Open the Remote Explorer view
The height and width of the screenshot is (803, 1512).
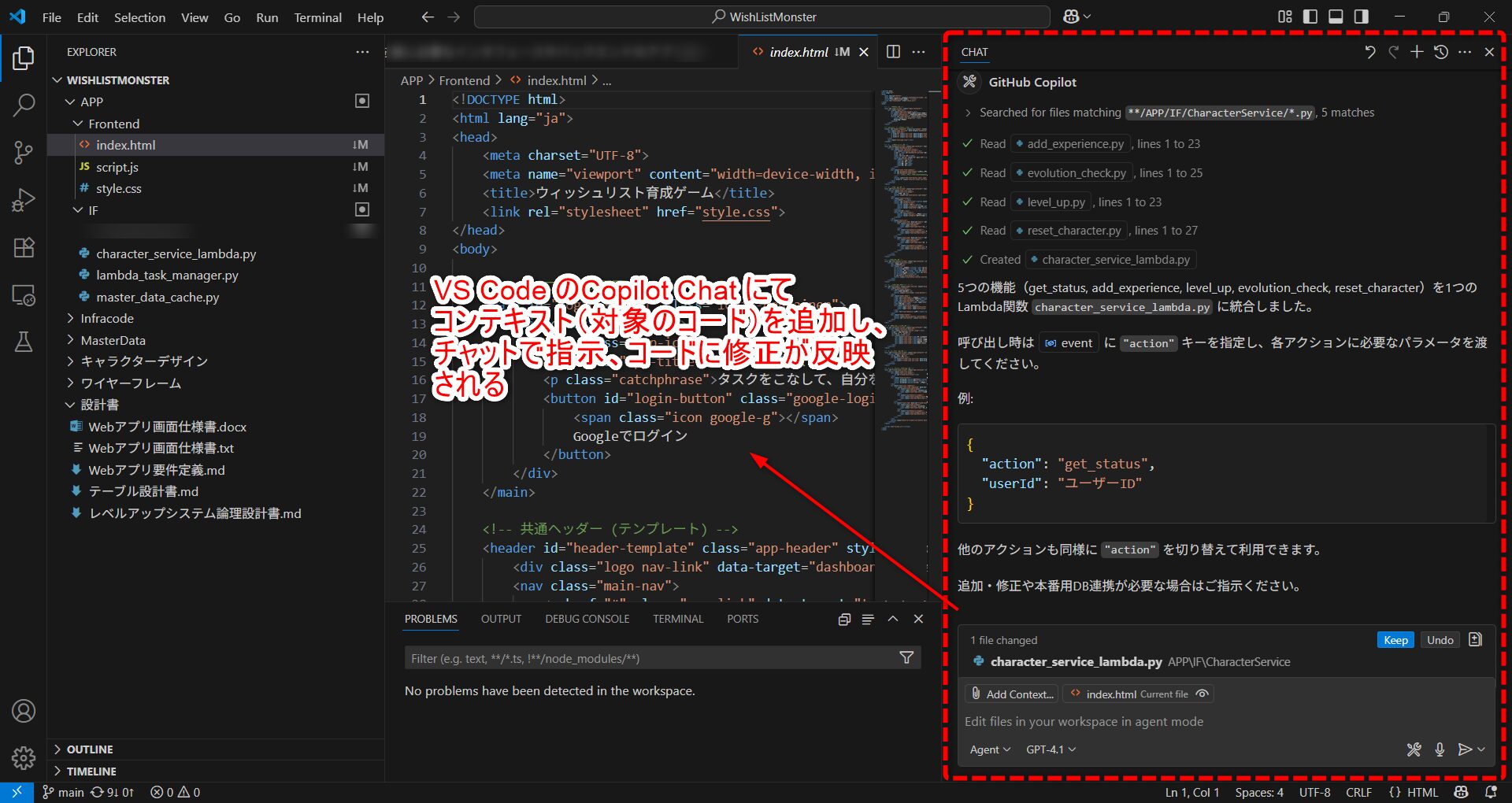tap(24, 295)
